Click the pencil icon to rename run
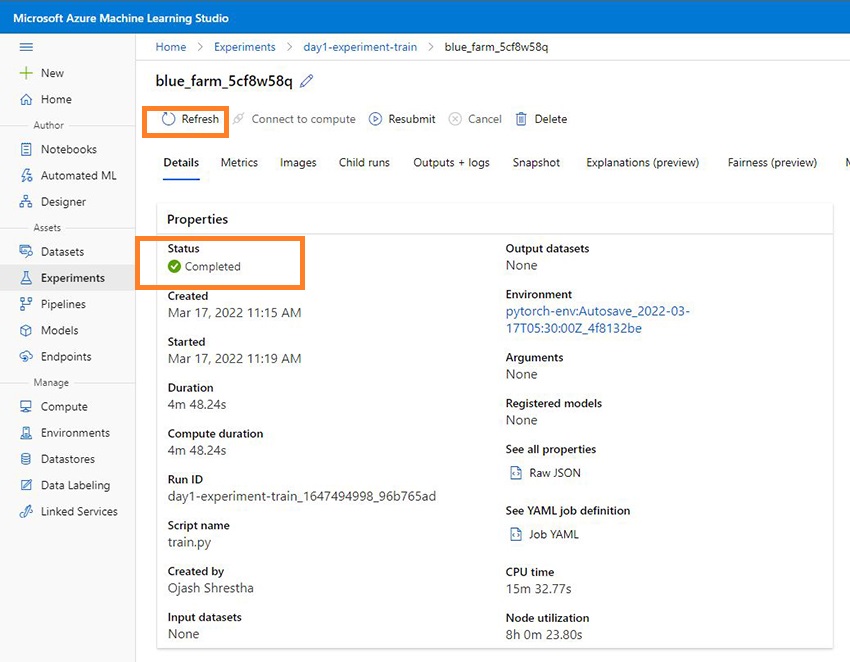The image size is (850, 662). [307, 81]
